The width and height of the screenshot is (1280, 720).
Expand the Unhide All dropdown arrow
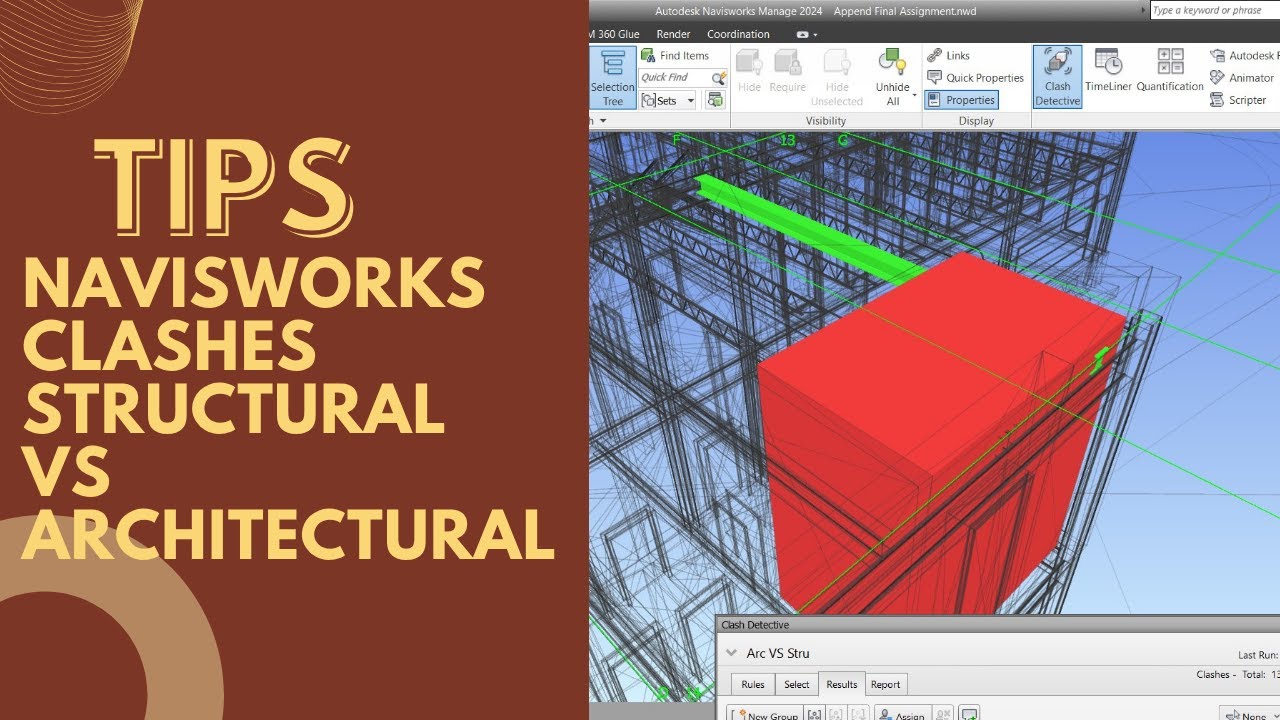pyautogui.click(x=914, y=95)
